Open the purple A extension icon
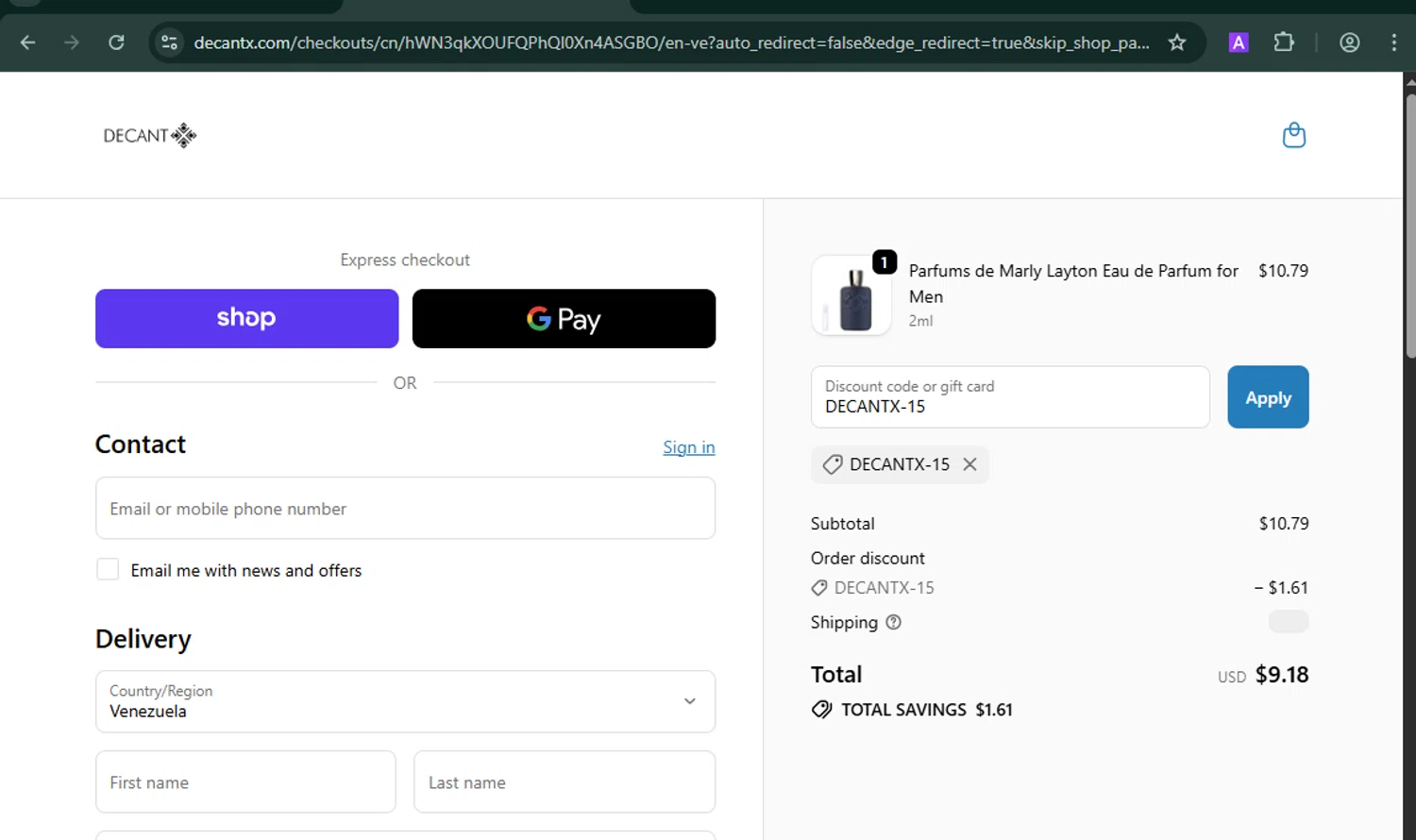This screenshot has height=840, width=1416. [1239, 42]
